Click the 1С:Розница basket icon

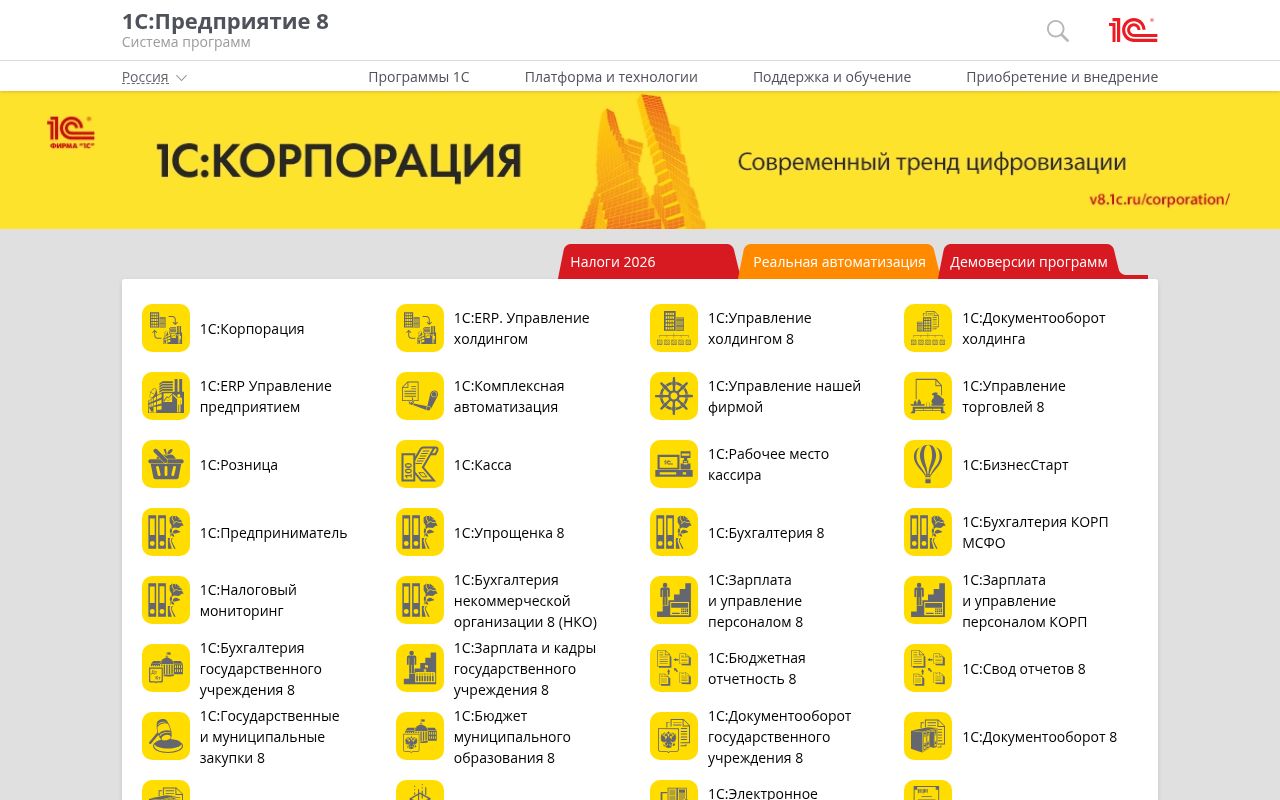166,464
